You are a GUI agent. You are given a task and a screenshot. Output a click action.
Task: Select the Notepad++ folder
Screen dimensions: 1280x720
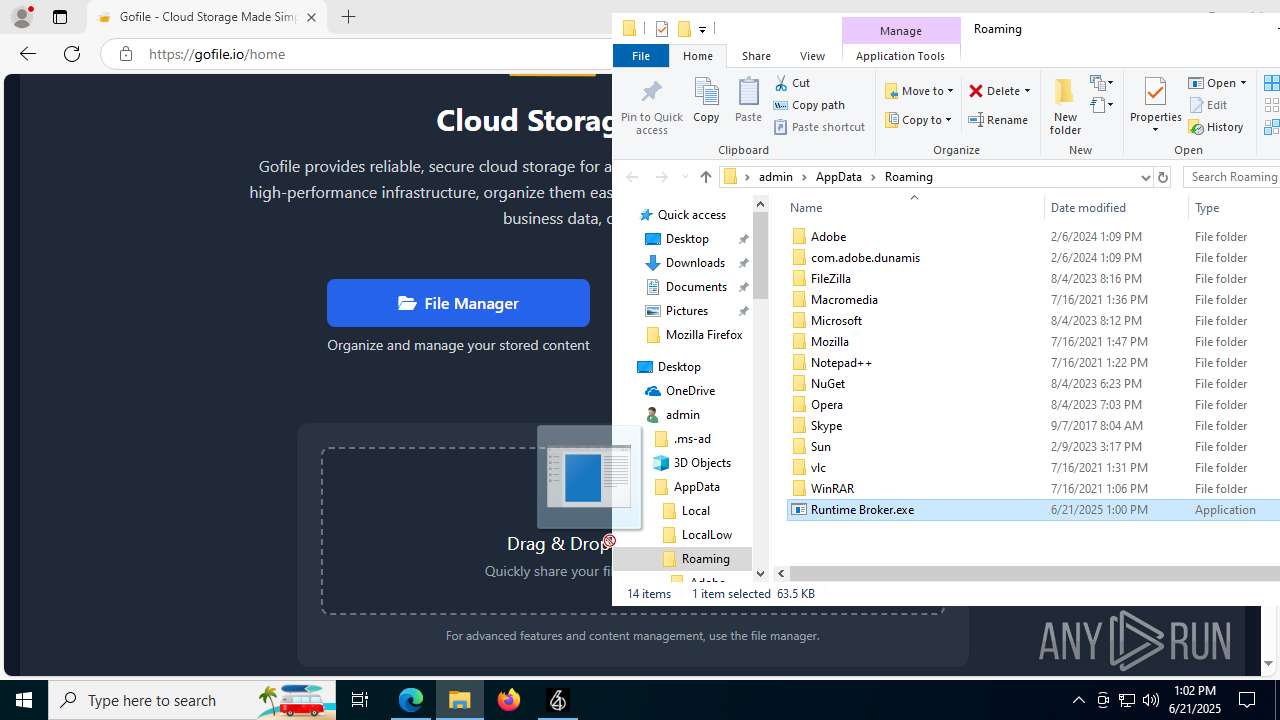[x=841, y=363]
